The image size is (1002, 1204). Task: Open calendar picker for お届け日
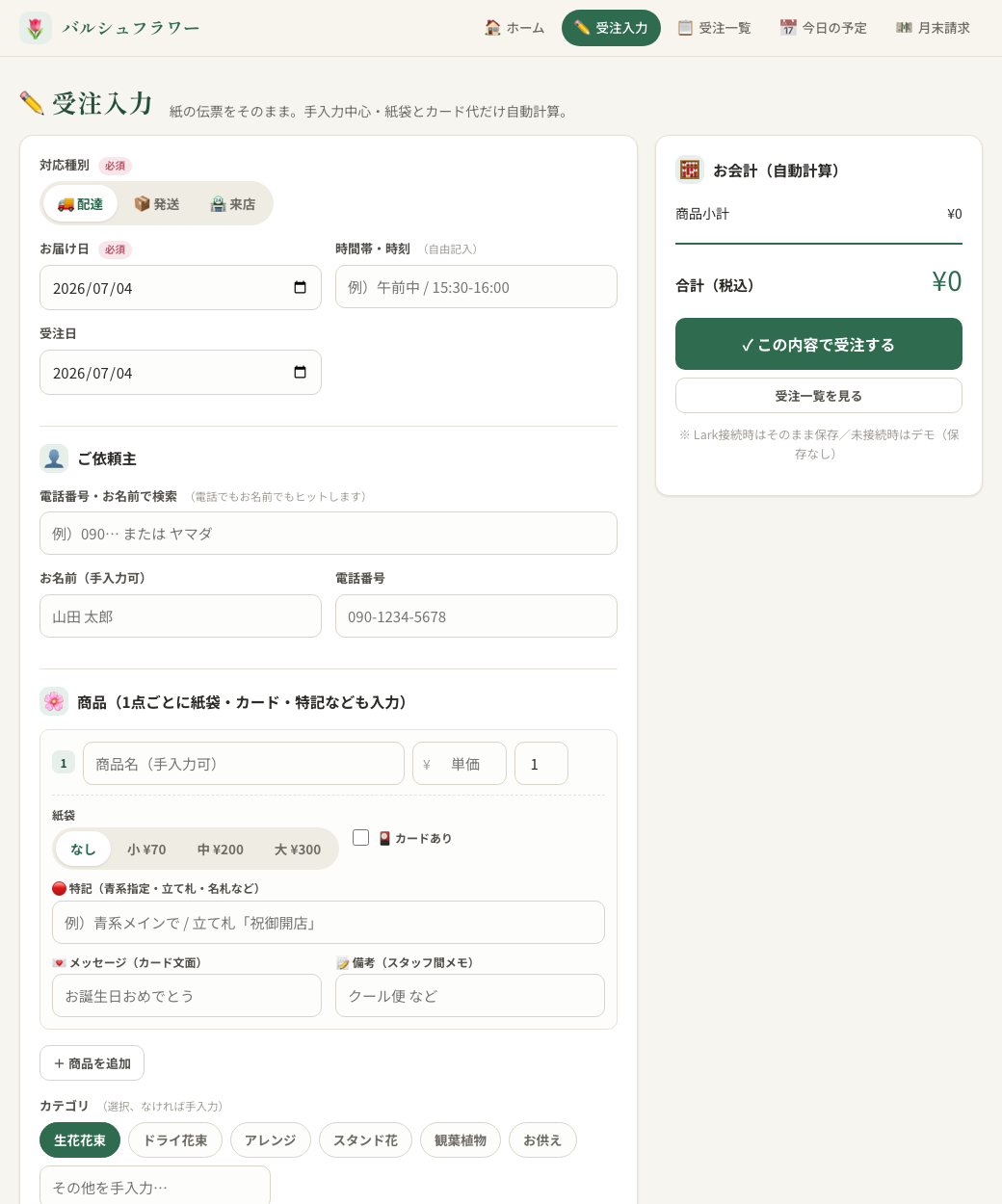click(300, 288)
